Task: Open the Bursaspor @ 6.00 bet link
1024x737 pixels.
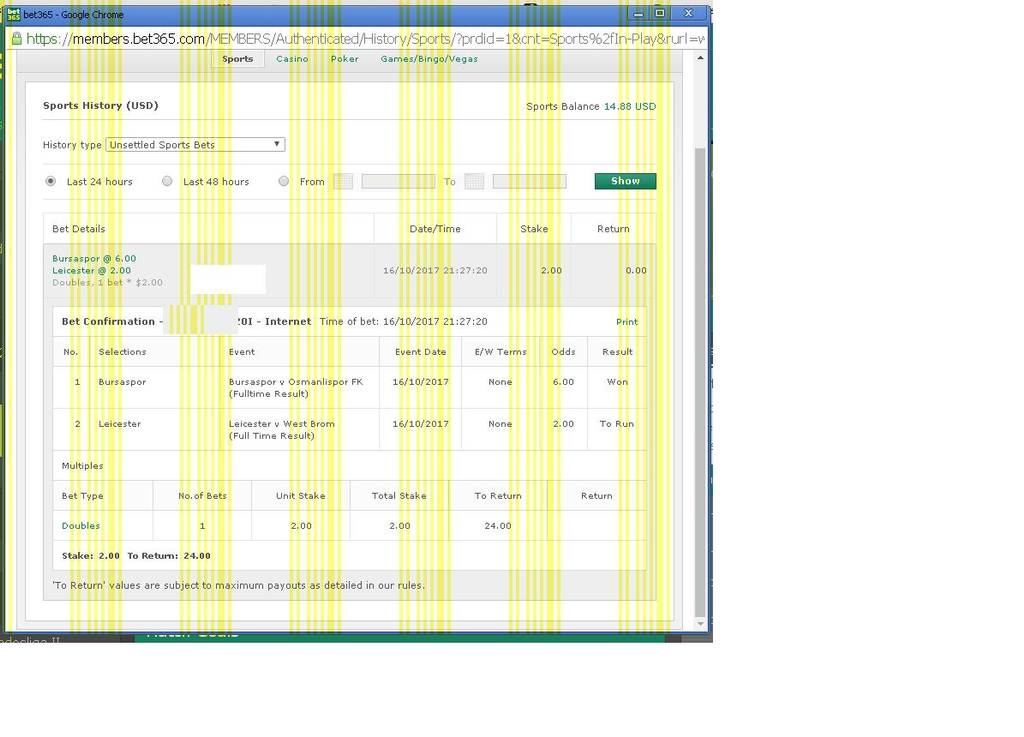Action: [x=94, y=259]
